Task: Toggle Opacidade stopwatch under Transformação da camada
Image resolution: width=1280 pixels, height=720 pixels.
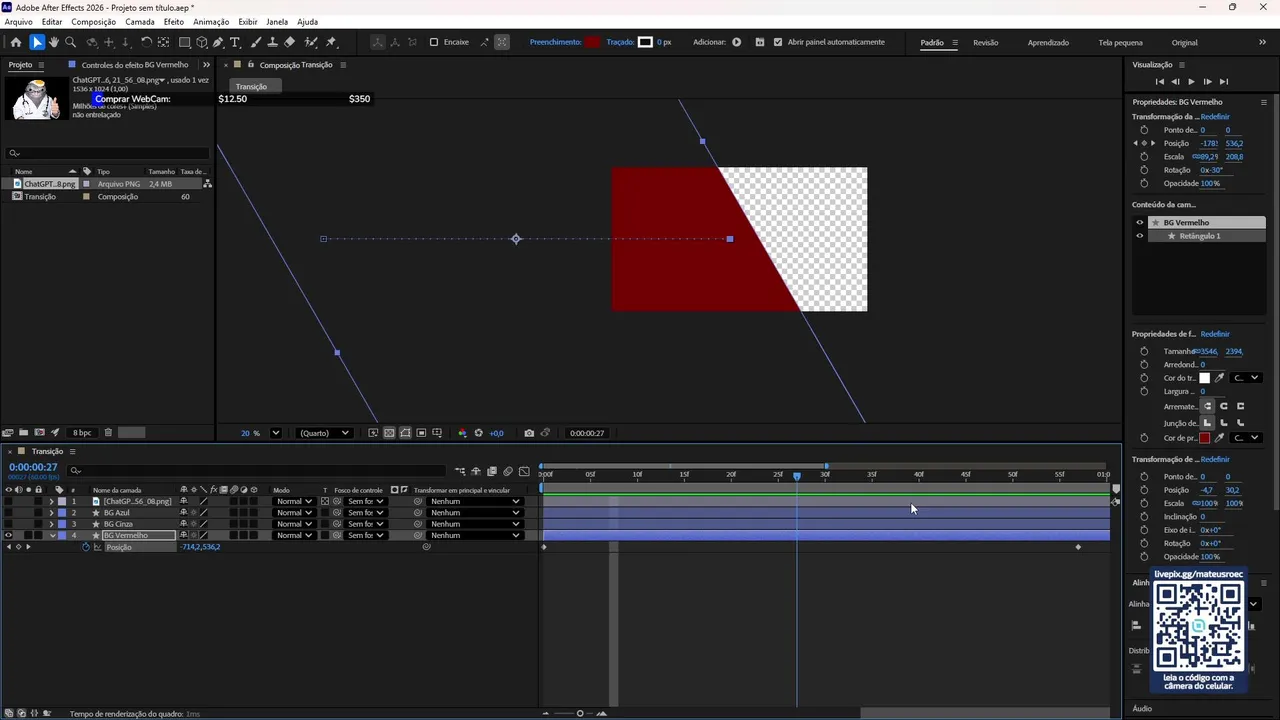Action: tap(1144, 184)
